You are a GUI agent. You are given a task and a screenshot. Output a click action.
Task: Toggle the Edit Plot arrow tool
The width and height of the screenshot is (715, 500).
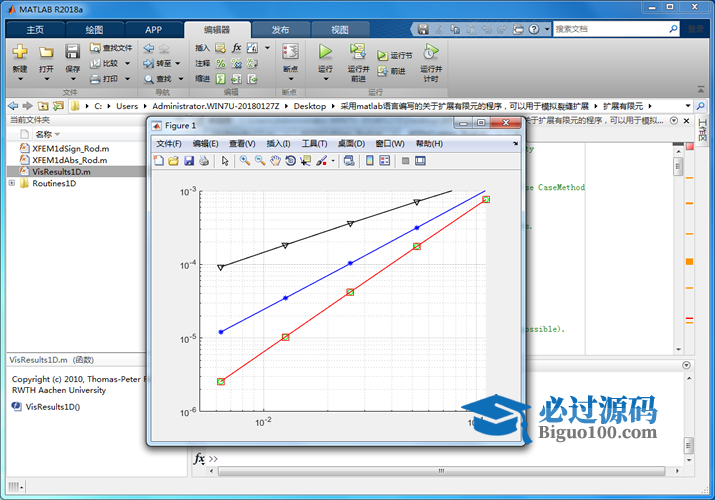(x=225, y=161)
